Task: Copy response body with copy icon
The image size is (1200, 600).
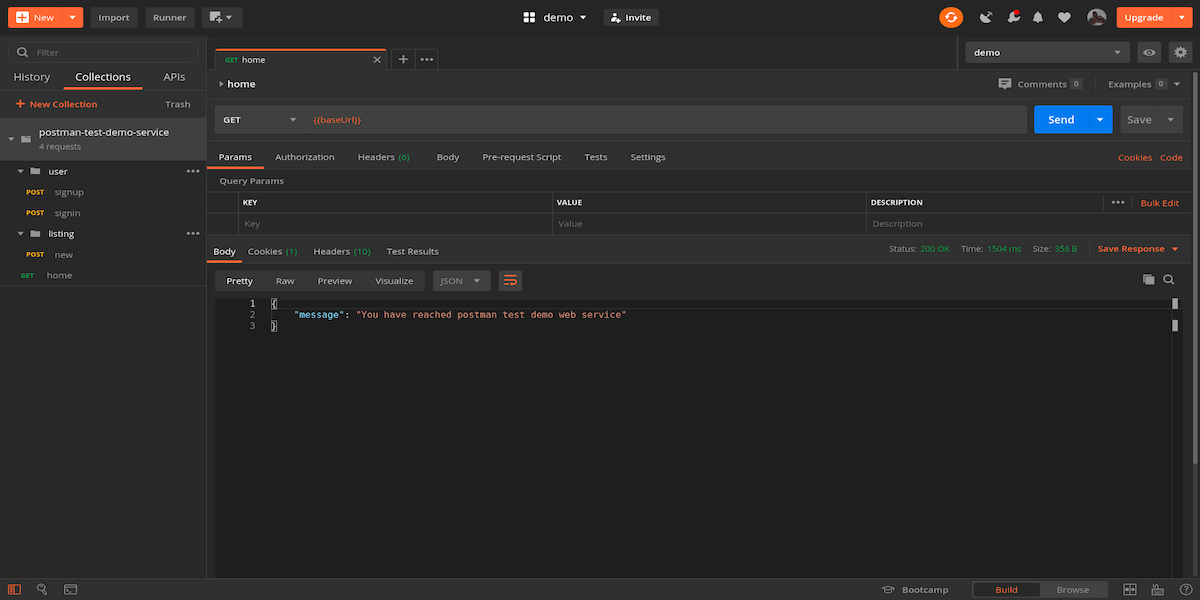Action: point(1149,280)
